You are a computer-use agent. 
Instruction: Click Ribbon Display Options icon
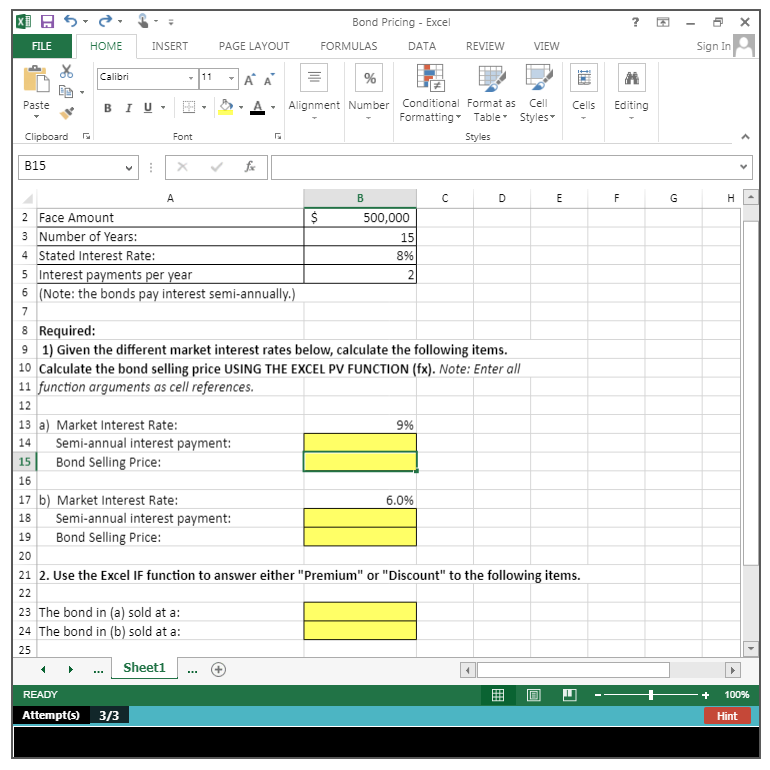663,22
